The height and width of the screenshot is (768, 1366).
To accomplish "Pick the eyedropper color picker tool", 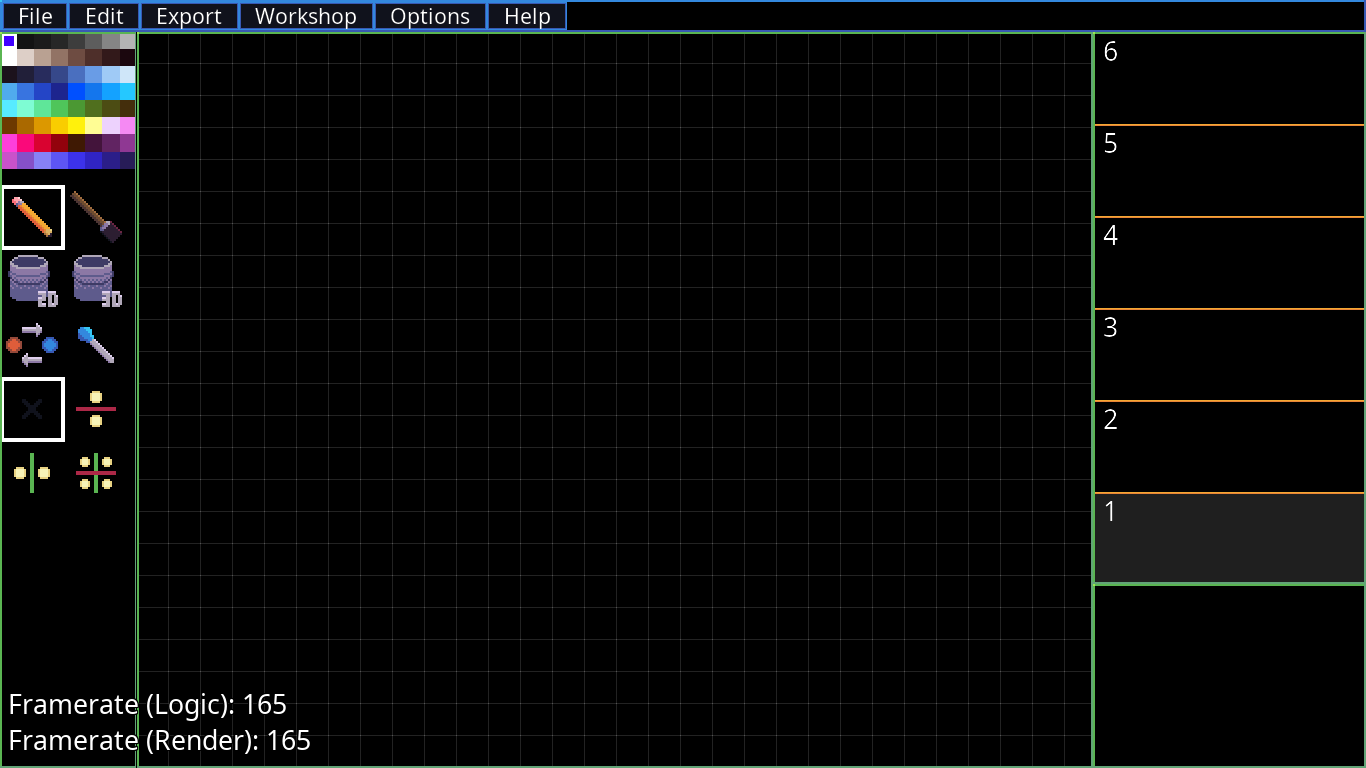I will click(96, 345).
